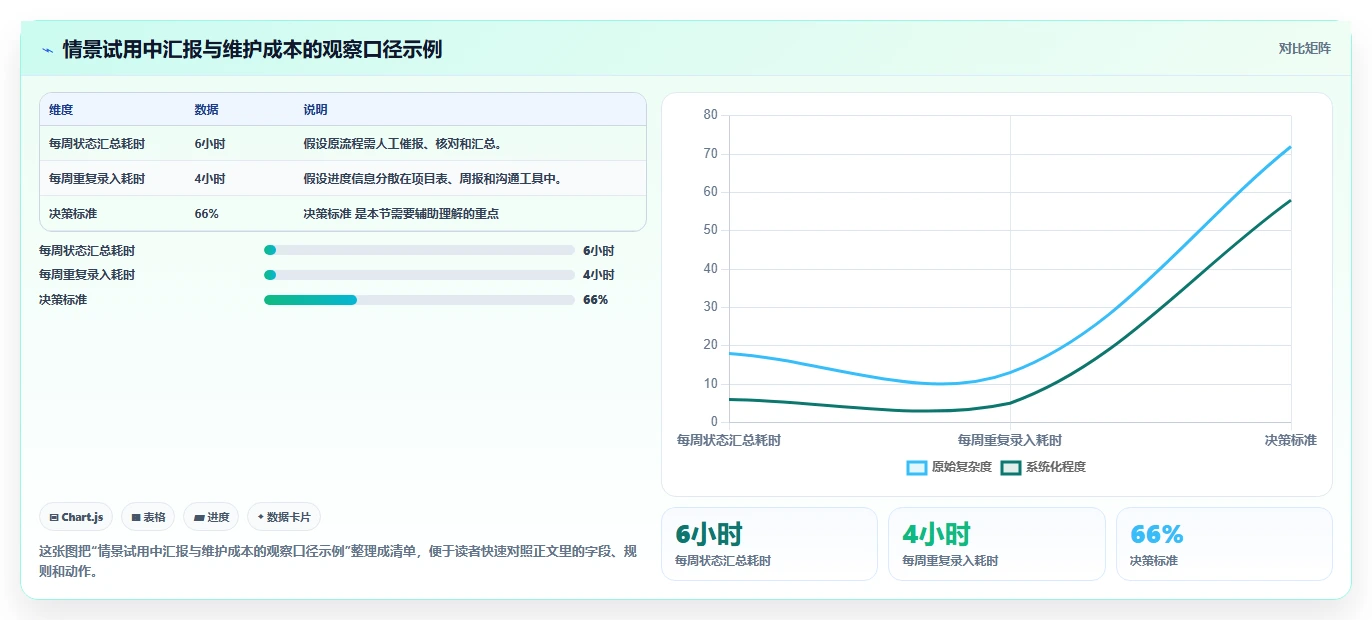Click the 决策标准 66% progress bar

[x=419, y=300]
